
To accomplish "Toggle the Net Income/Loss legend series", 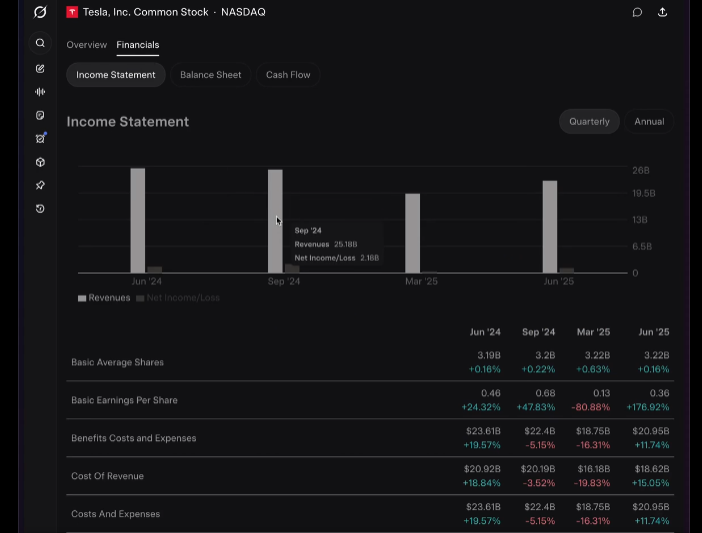I will 178,298.
